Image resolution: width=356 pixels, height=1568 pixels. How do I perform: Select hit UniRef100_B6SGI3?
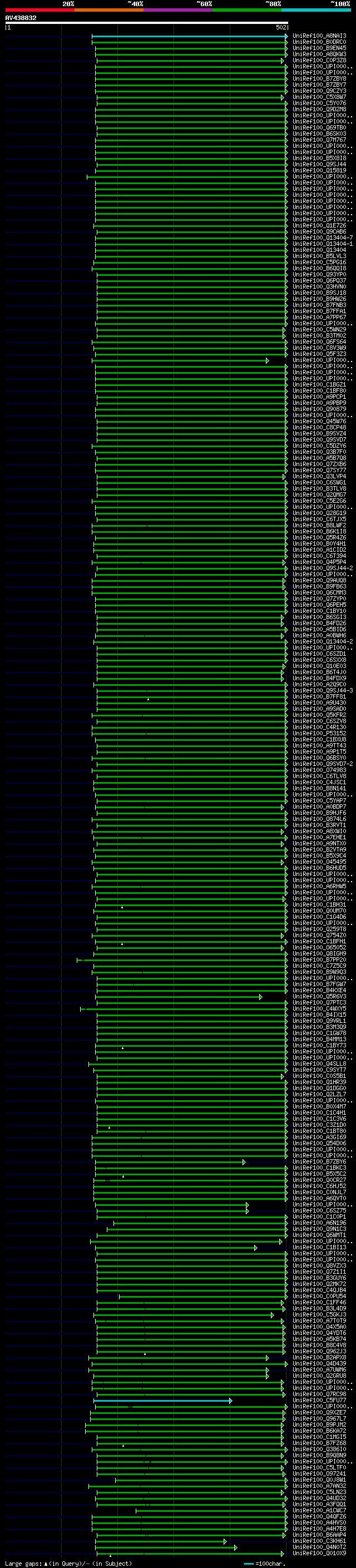click(319, 617)
